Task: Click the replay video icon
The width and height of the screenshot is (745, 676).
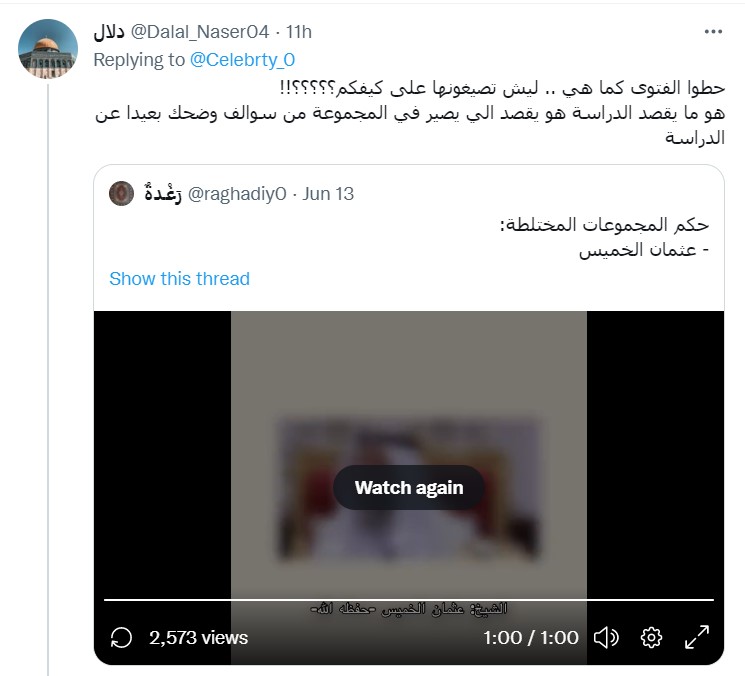Action: 121,637
